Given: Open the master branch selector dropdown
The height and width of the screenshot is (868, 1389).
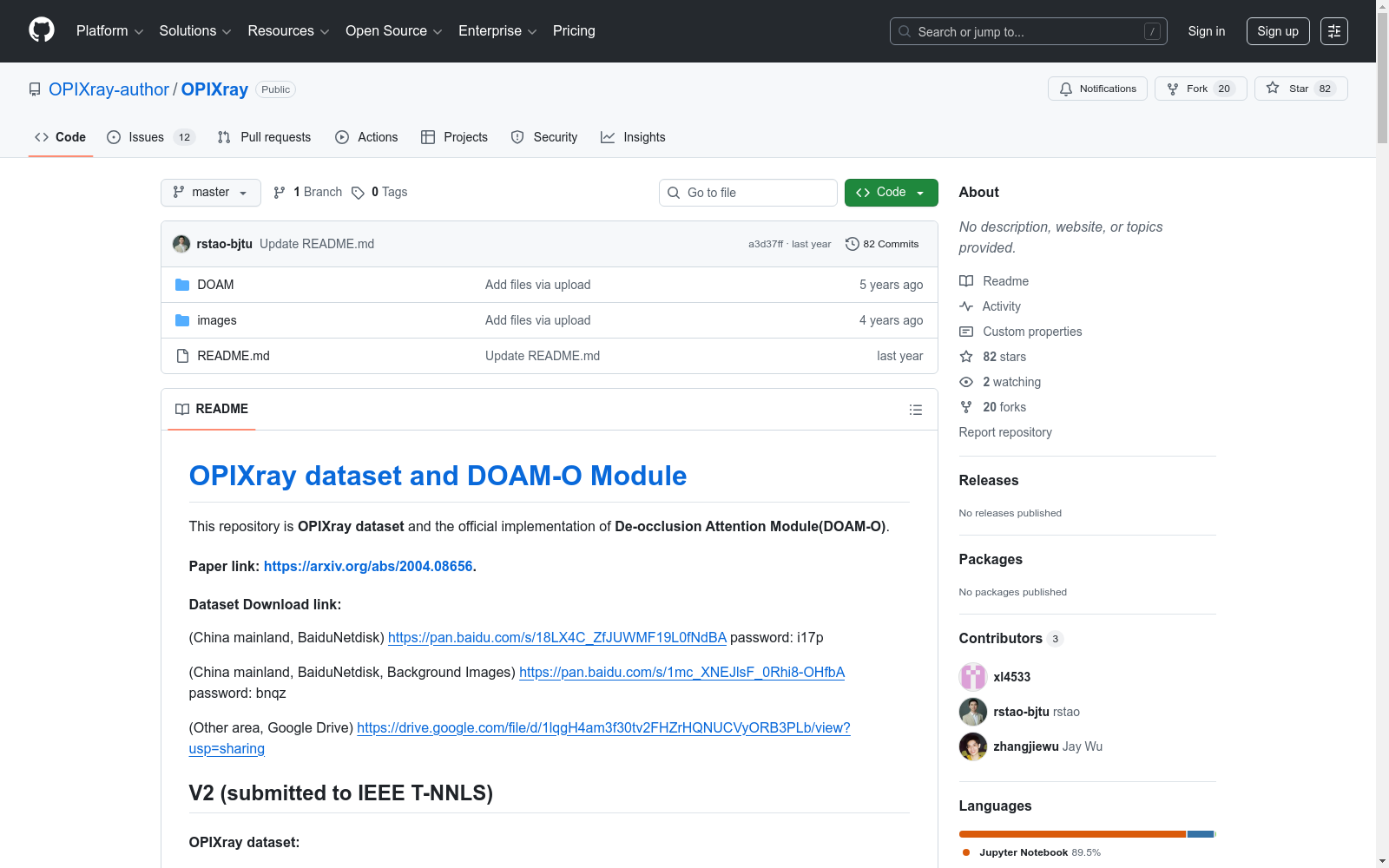Looking at the screenshot, I should point(211,193).
